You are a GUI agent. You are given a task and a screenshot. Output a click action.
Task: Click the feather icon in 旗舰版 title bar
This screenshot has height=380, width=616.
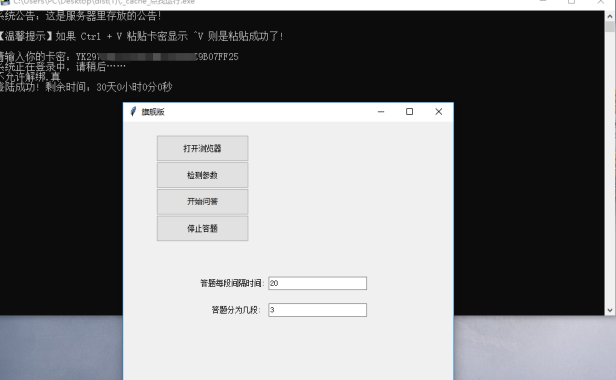pos(133,112)
